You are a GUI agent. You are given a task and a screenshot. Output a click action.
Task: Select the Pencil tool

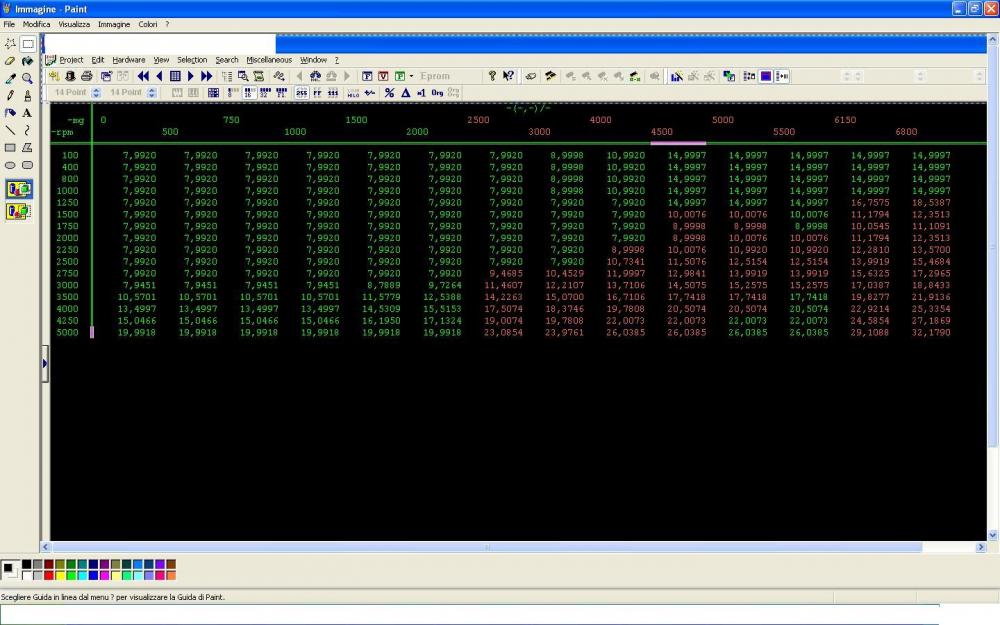coord(10,96)
